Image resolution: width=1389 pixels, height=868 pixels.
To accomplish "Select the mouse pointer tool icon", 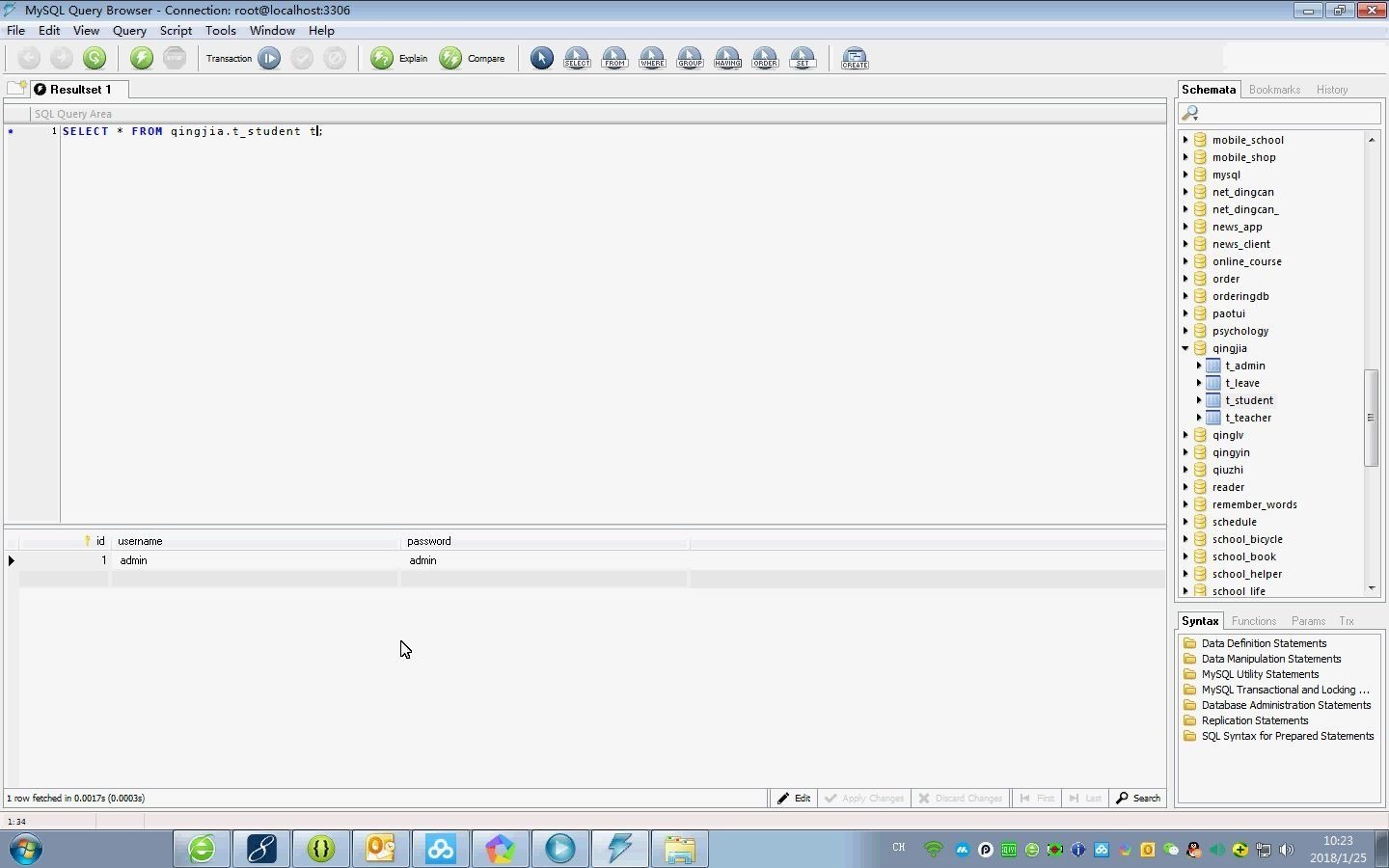I will (542, 59).
